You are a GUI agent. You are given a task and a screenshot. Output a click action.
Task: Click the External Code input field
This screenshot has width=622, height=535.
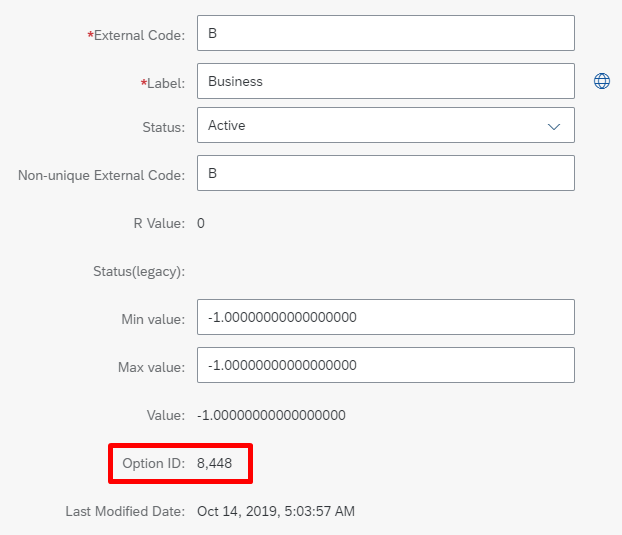click(x=386, y=33)
